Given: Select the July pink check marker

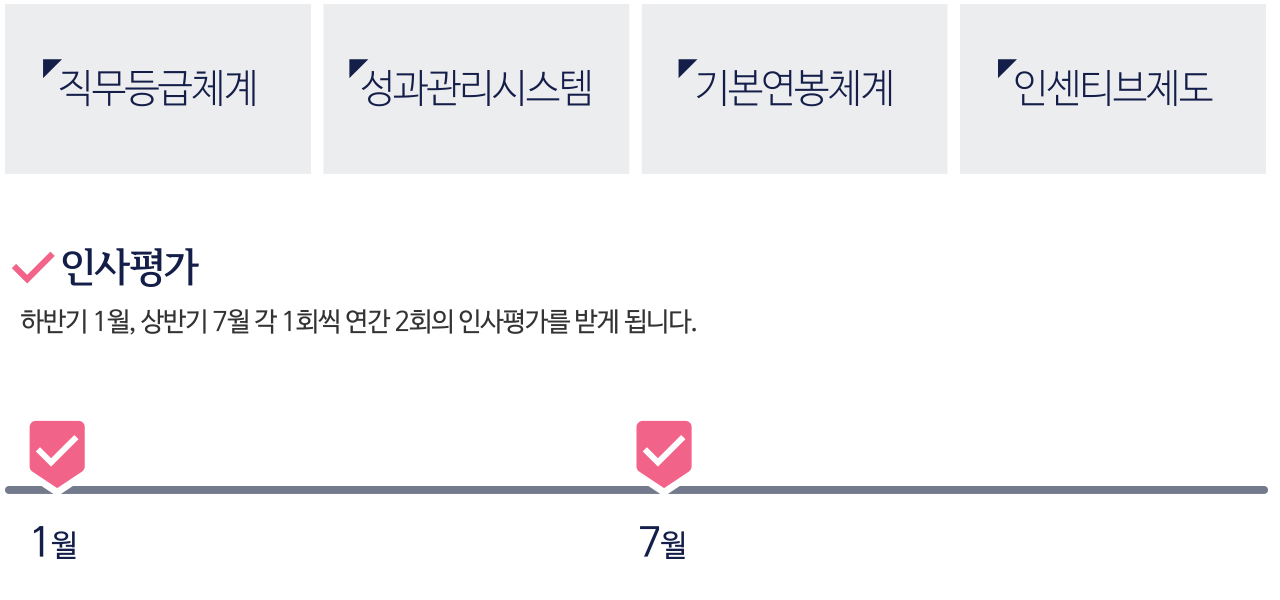Looking at the screenshot, I should click(664, 456).
